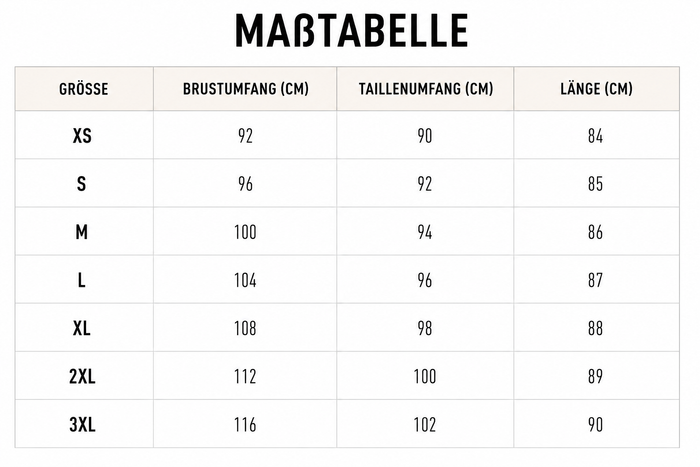This screenshot has height=467, width=700.
Task: Click the XL size row label
Action: tap(82, 329)
